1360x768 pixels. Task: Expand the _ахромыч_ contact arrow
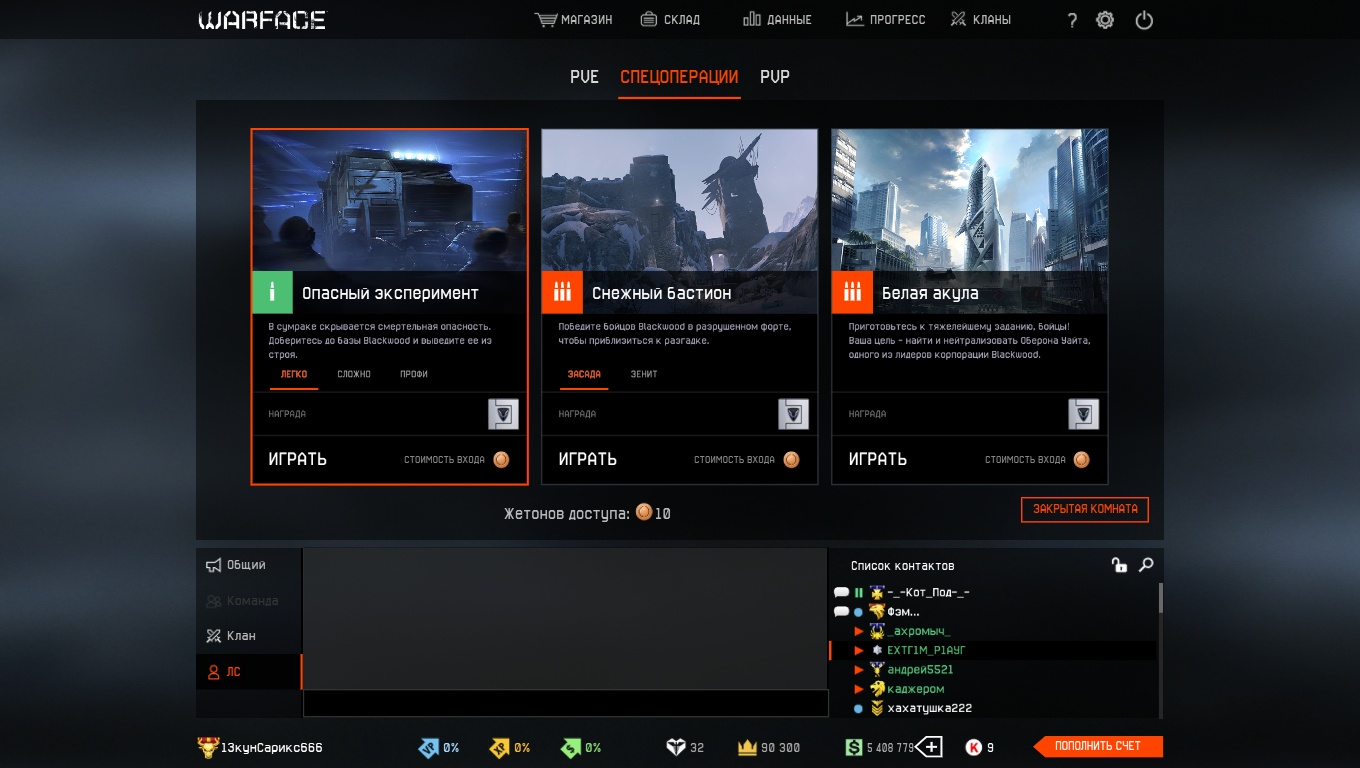point(858,631)
